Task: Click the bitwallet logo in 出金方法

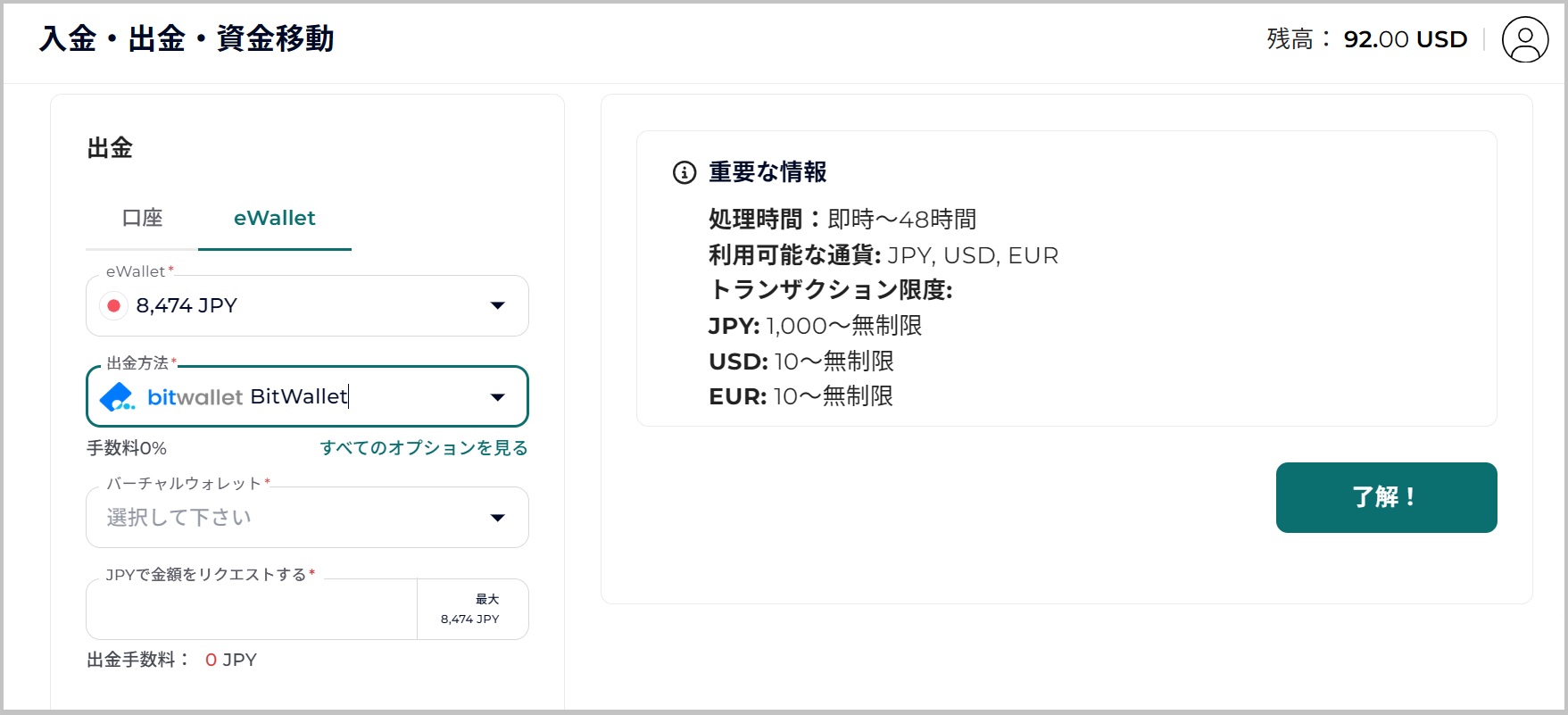Action: pyautogui.click(x=117, y=397)
